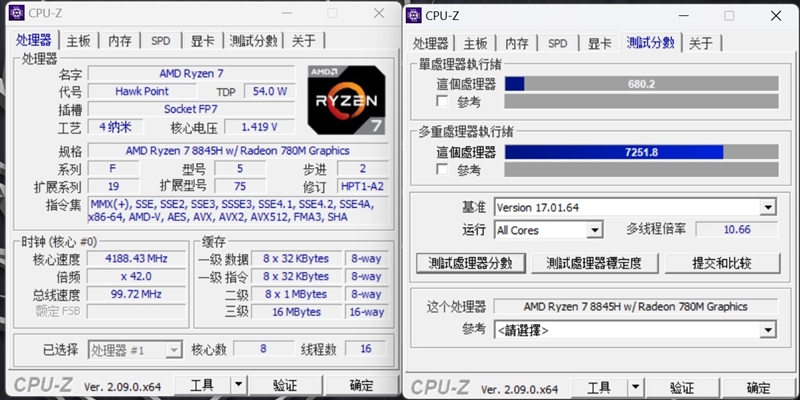Click the 指令集 instruction list text
Viewport: 800px width, 400px height.
click(x=238, y=211)
